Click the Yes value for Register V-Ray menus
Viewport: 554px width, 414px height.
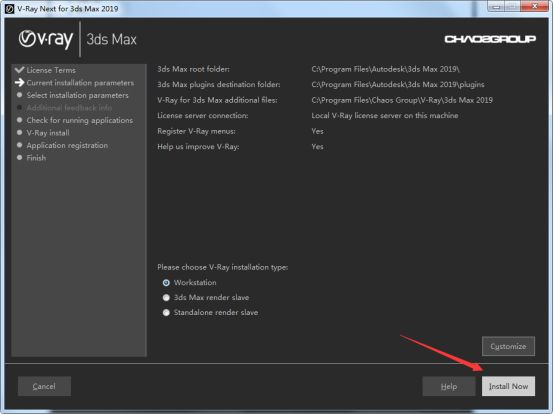pos(317,131)
